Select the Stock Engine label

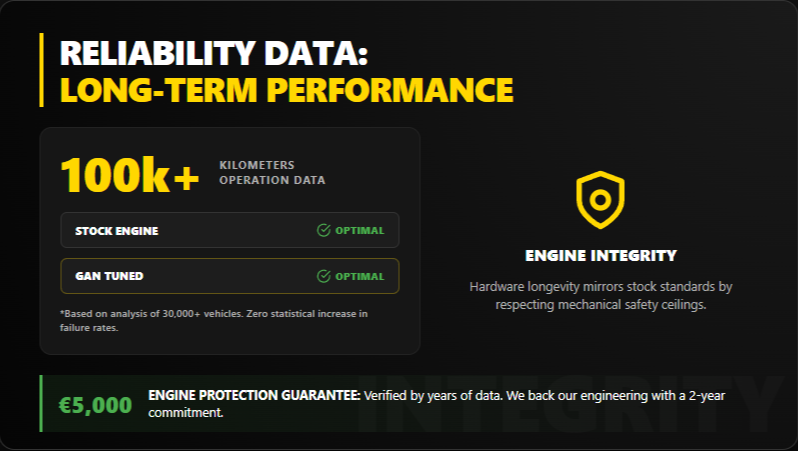pos(116,231)
